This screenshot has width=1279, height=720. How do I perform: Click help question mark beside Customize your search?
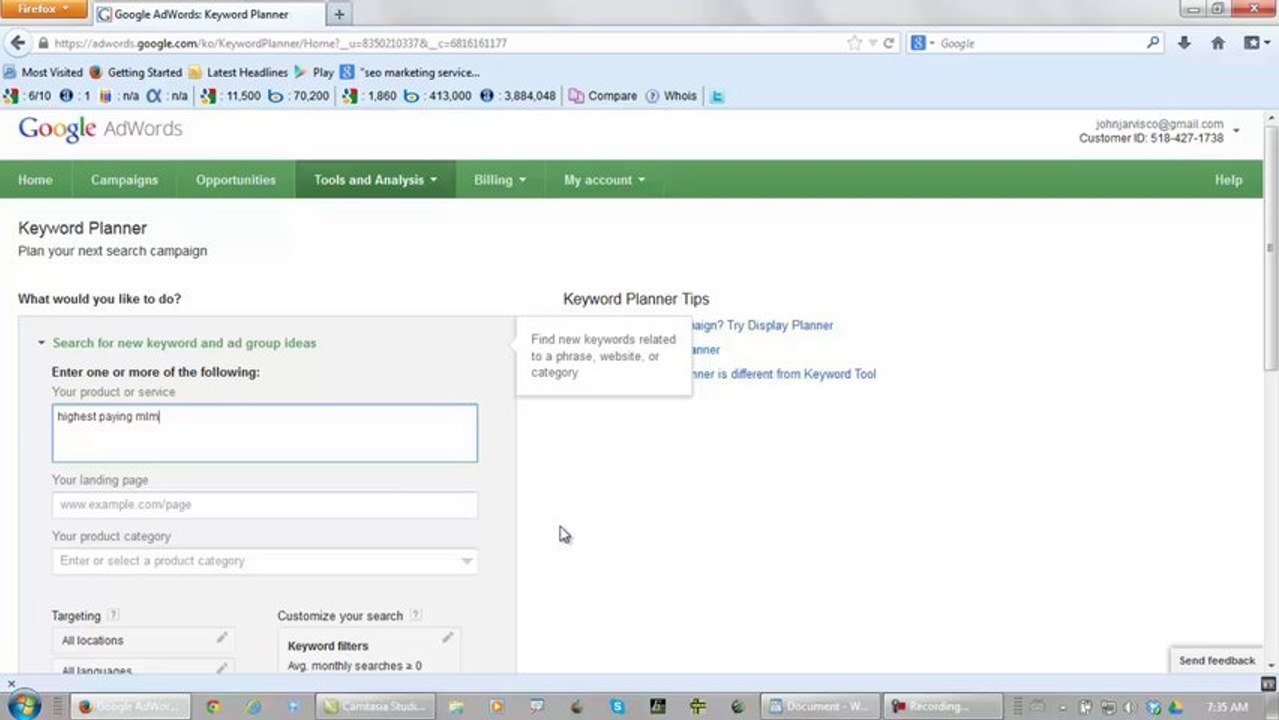416,615
